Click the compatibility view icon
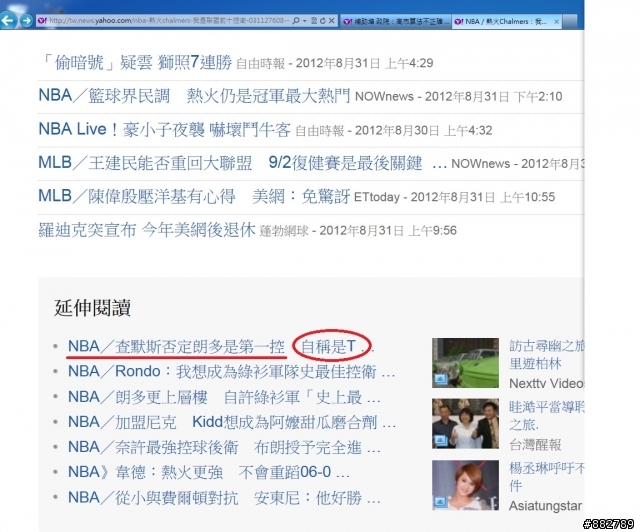The width and height of the screenshot is (640, 532). (x=314, y=21)
